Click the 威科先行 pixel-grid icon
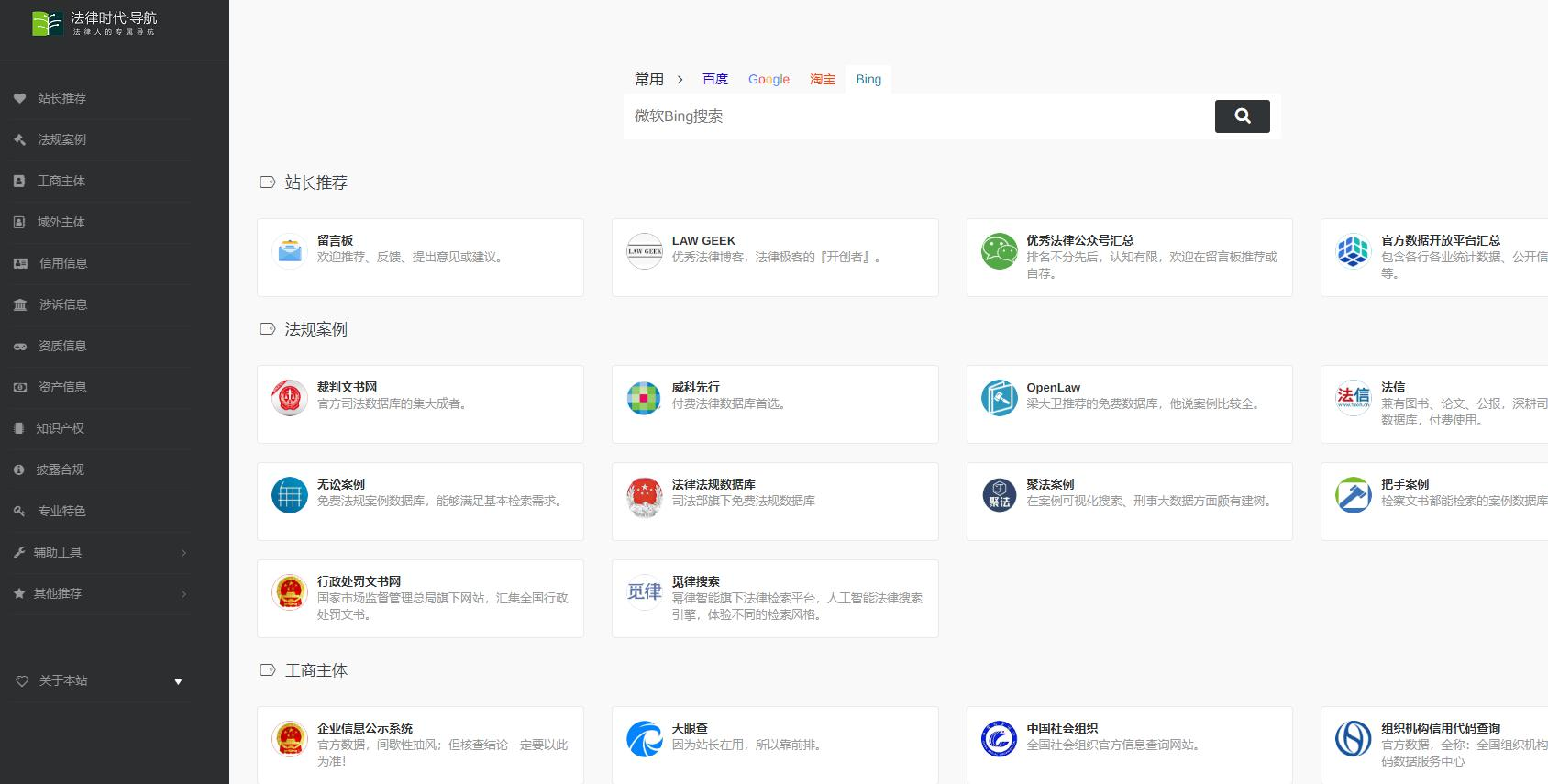 click(645, 398)
